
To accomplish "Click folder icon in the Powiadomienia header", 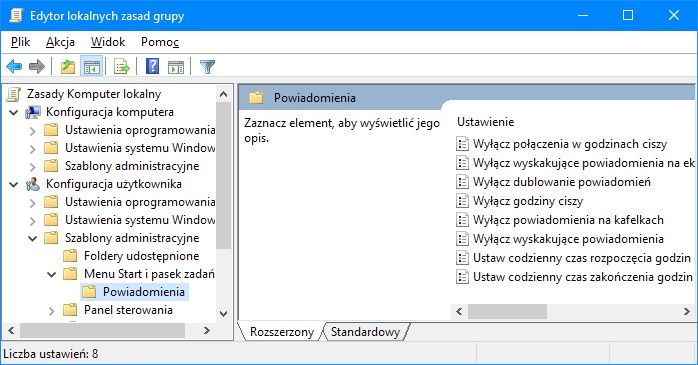I will pyautogui.click(x=256, y=97).
